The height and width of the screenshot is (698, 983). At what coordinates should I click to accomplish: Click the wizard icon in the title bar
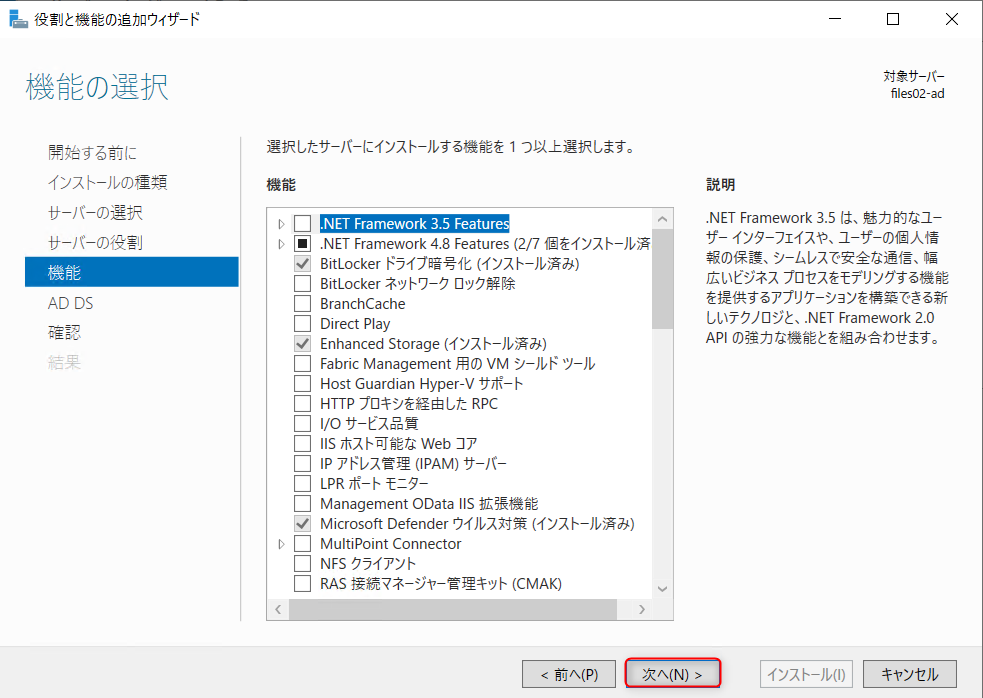coord(18,18)
